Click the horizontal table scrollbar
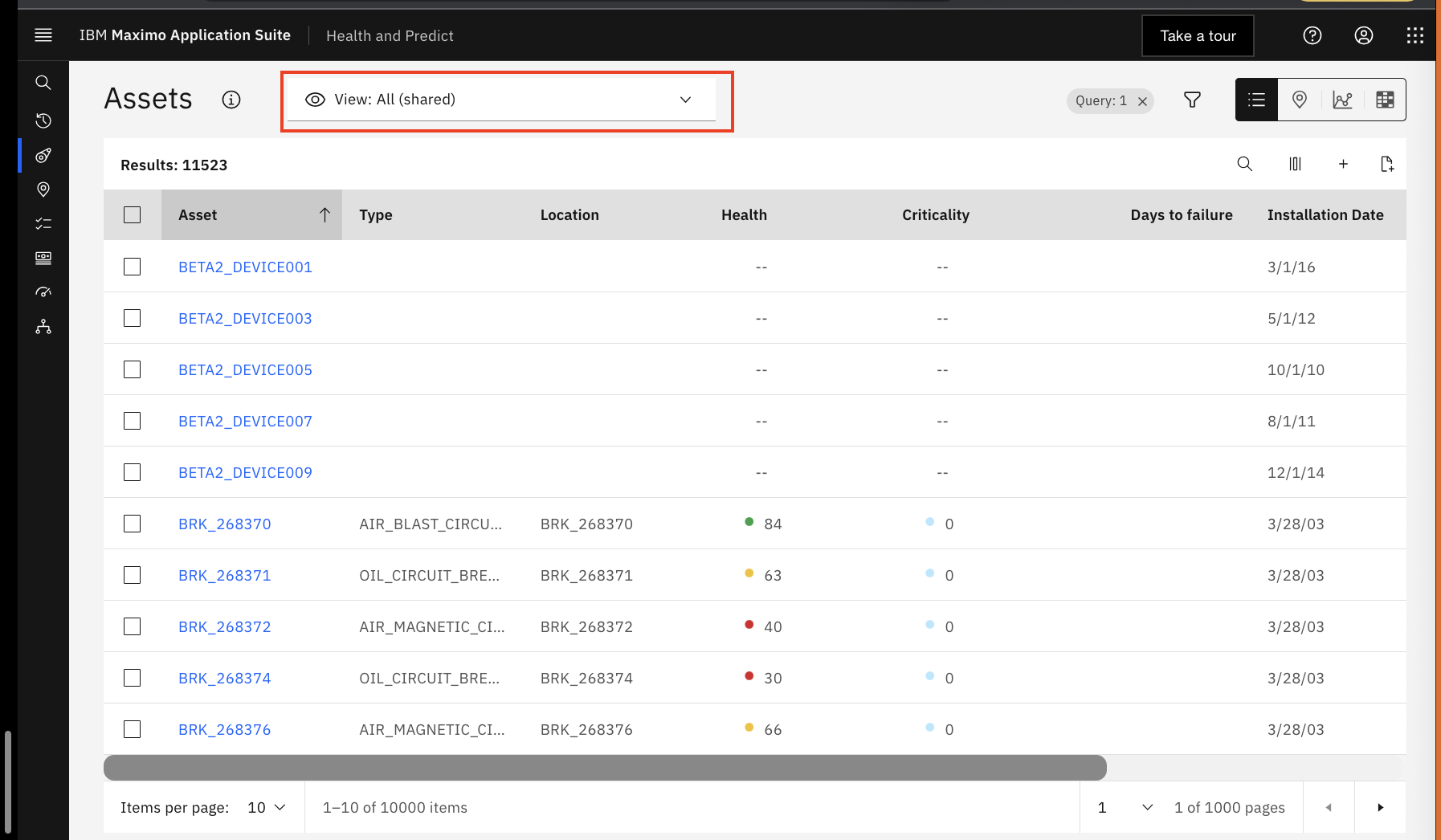 coord(605,768)
